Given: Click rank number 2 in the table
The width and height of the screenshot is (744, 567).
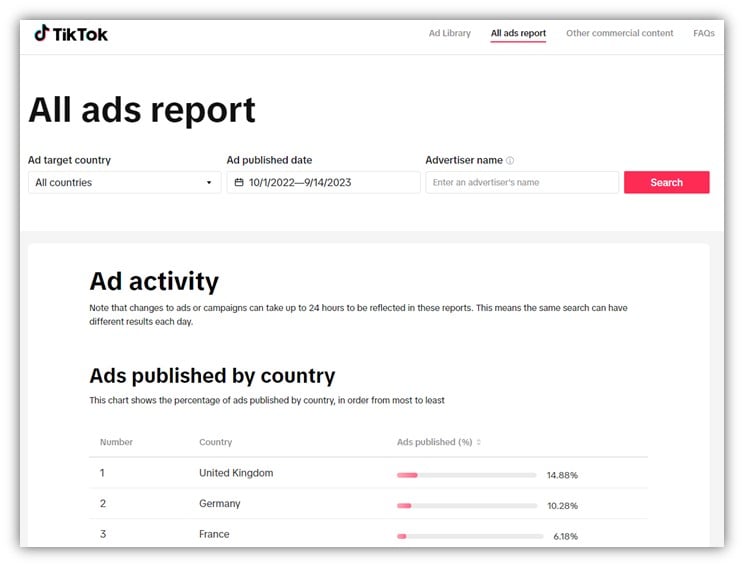Looking at the screenshot, I should (x=103, y=503).
